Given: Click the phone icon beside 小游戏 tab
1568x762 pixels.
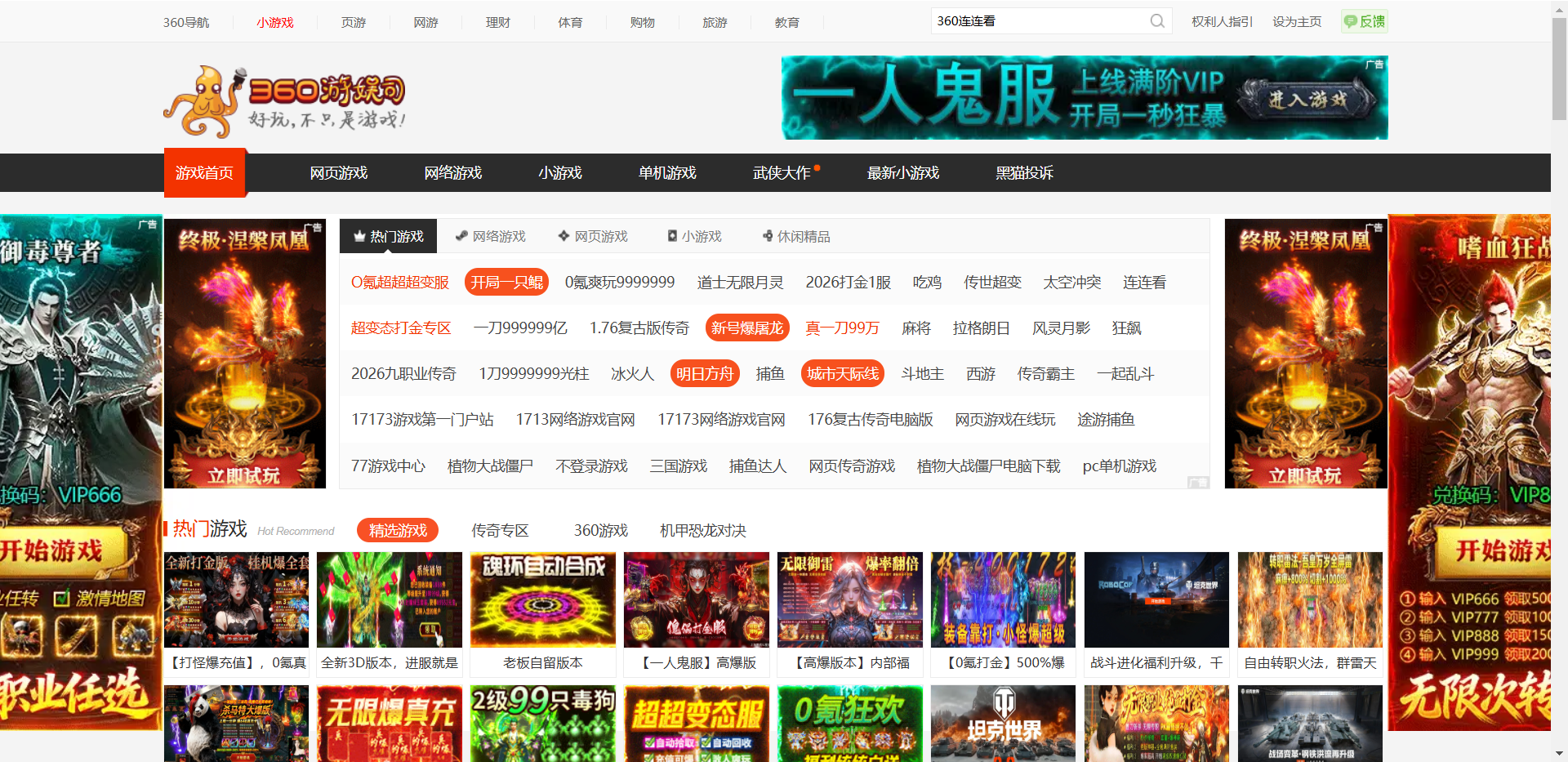Looking at the screenshot, I should pyautogui.click(x=672, y=236).
